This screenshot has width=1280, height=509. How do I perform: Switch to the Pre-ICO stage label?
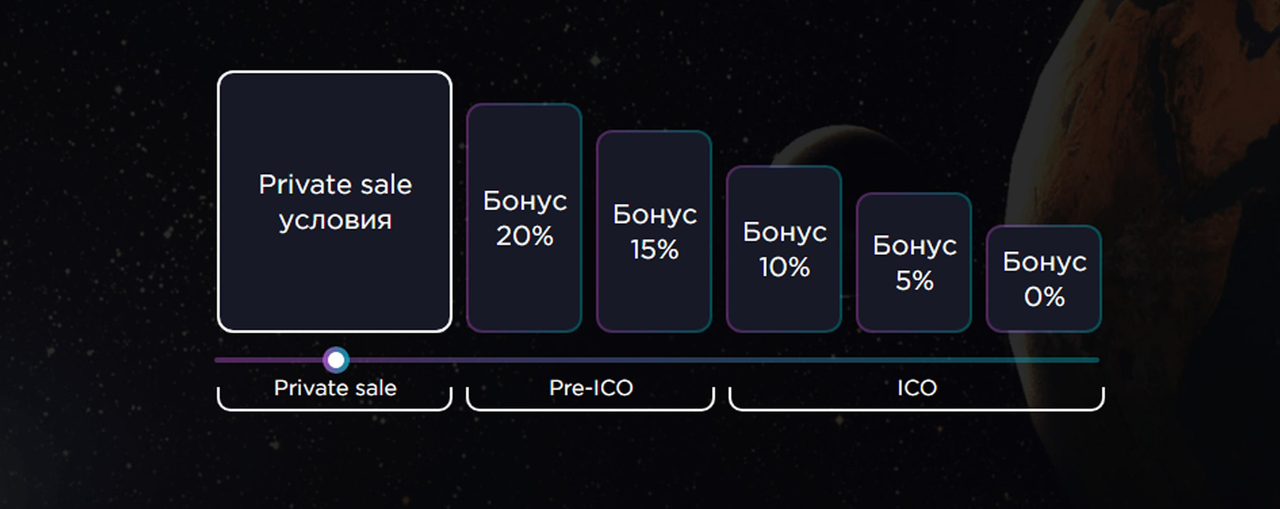click(x=591, y=388)
